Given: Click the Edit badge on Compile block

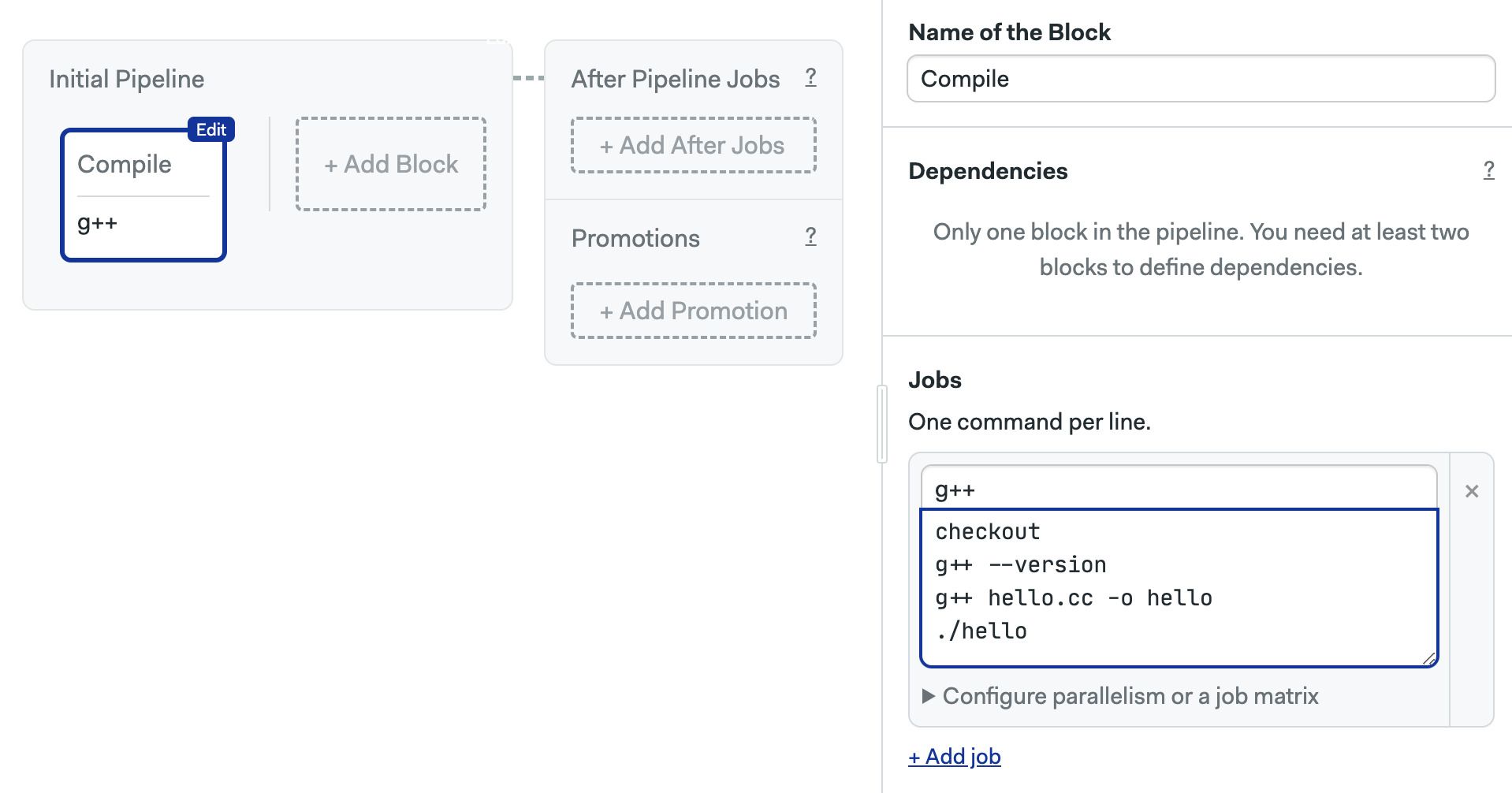Looking at the screenshot, I should (x=210, y=129).
